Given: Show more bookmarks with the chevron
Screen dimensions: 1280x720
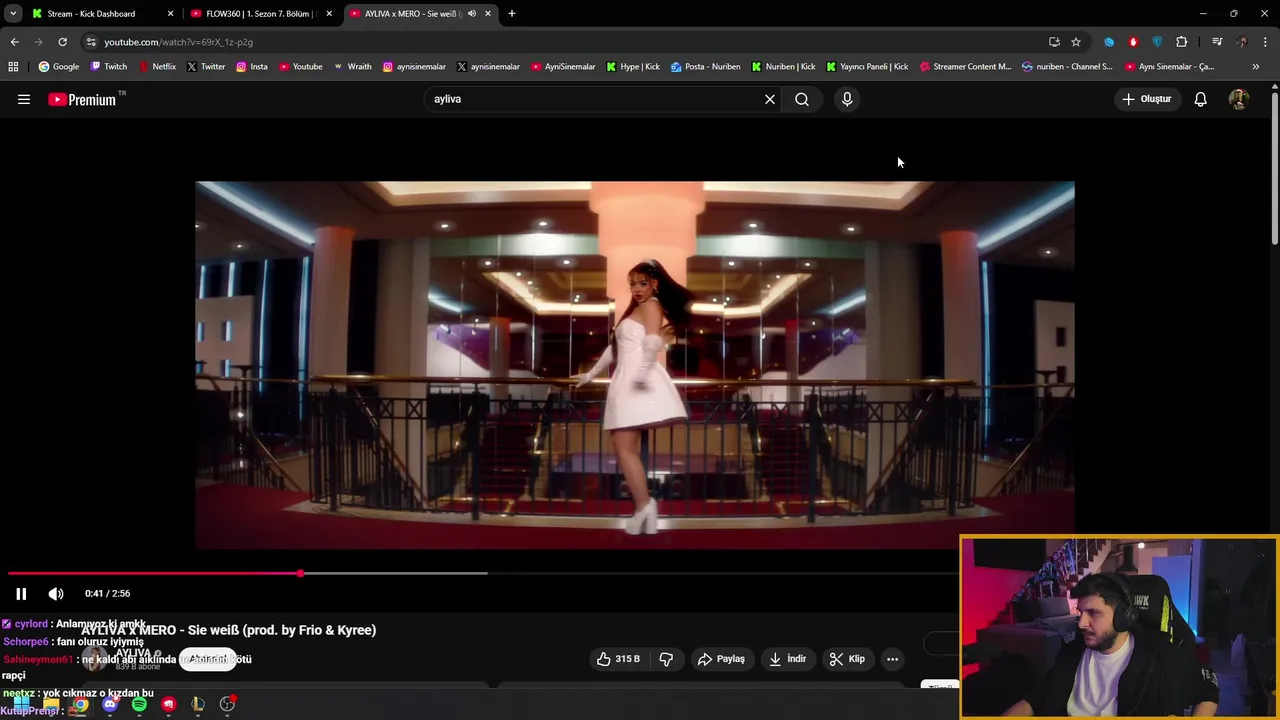Looking at the screenshot, I should click(1256, 66).
